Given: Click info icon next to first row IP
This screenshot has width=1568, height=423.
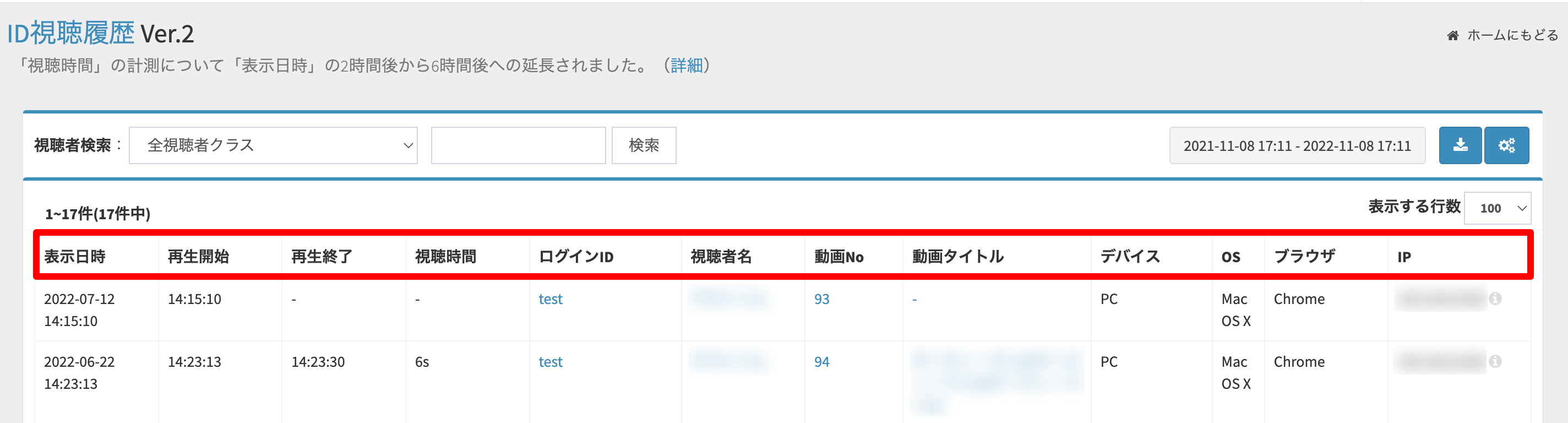Looking at the screenshot, I should (1495, 299).
